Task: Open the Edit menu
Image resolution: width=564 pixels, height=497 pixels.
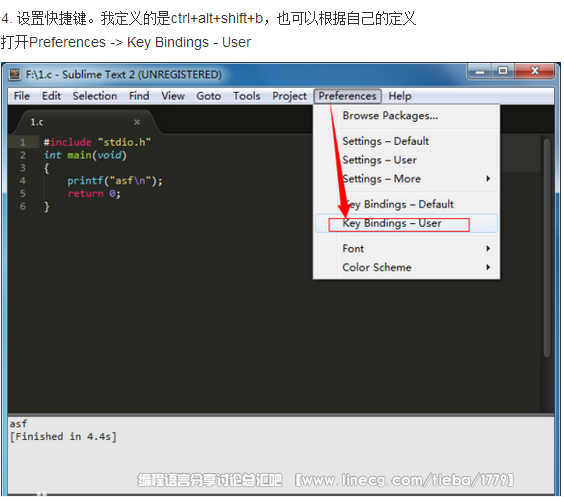Action: click(x=51, y=96)
